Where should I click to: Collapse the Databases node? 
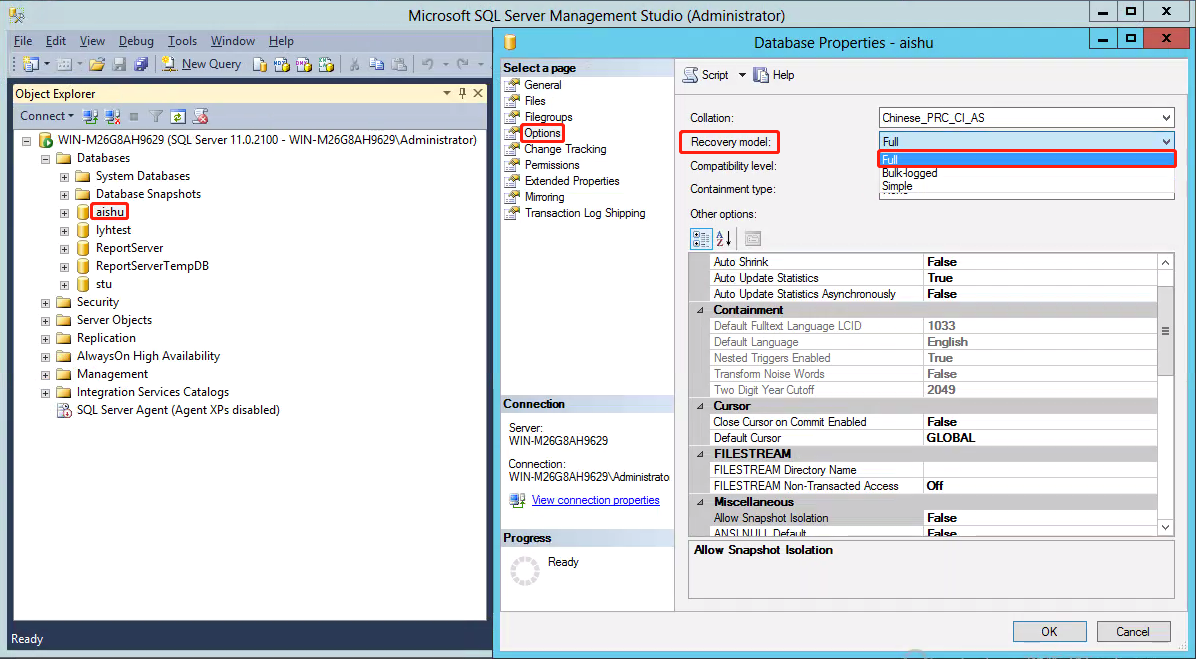tap(46, 159)
